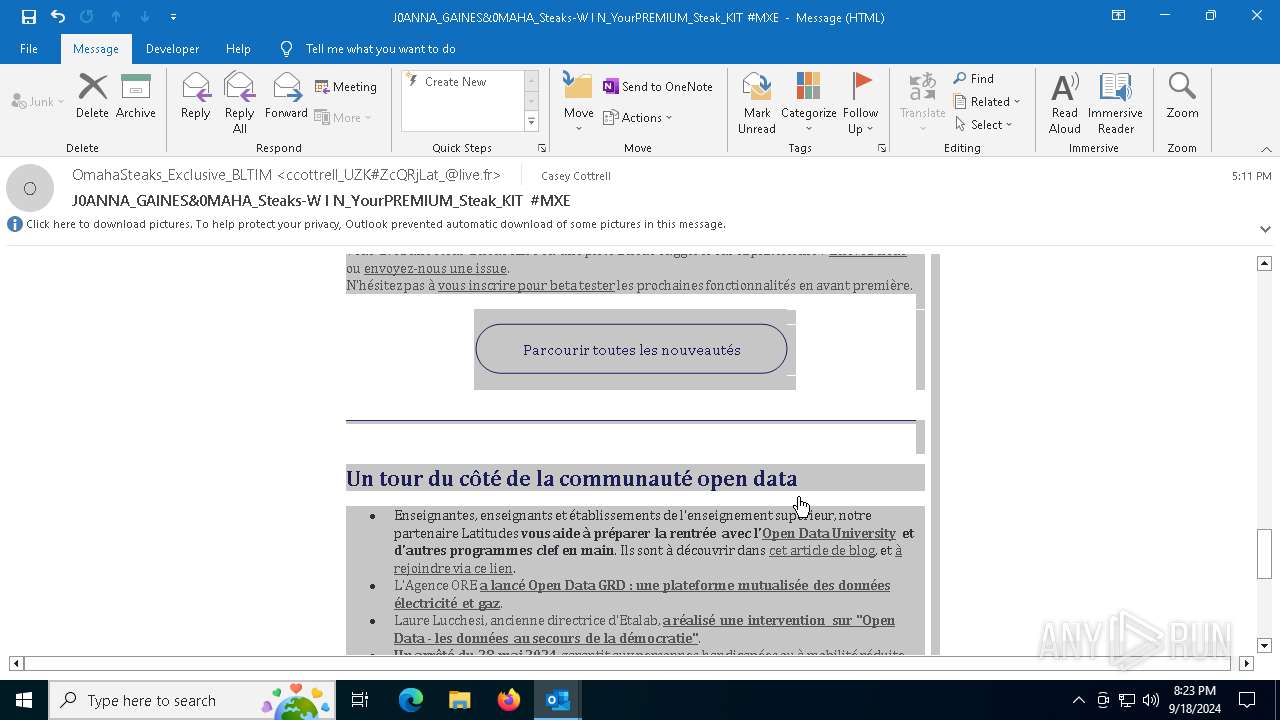Save the message using the floppy disk icon
The width and height of the screenshot is (1280, 720).
coord(29,16)
